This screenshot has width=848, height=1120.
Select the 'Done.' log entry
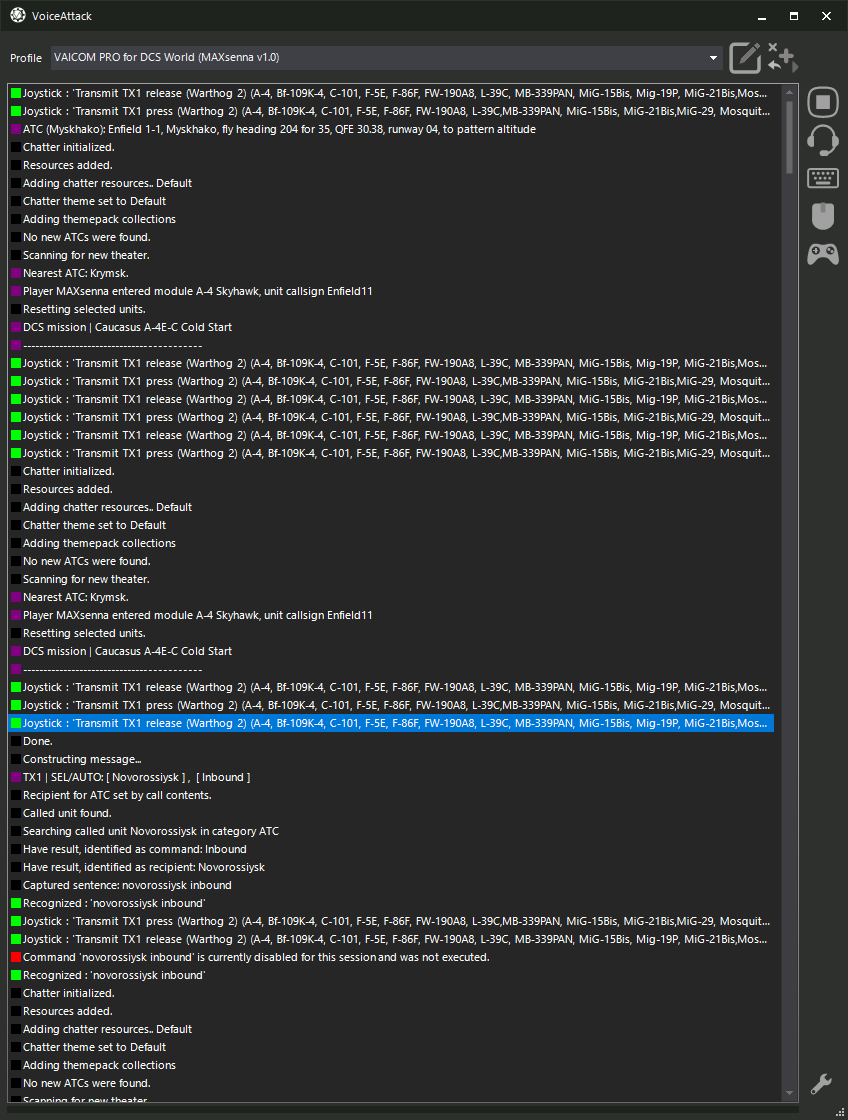(x=391, y=741)
